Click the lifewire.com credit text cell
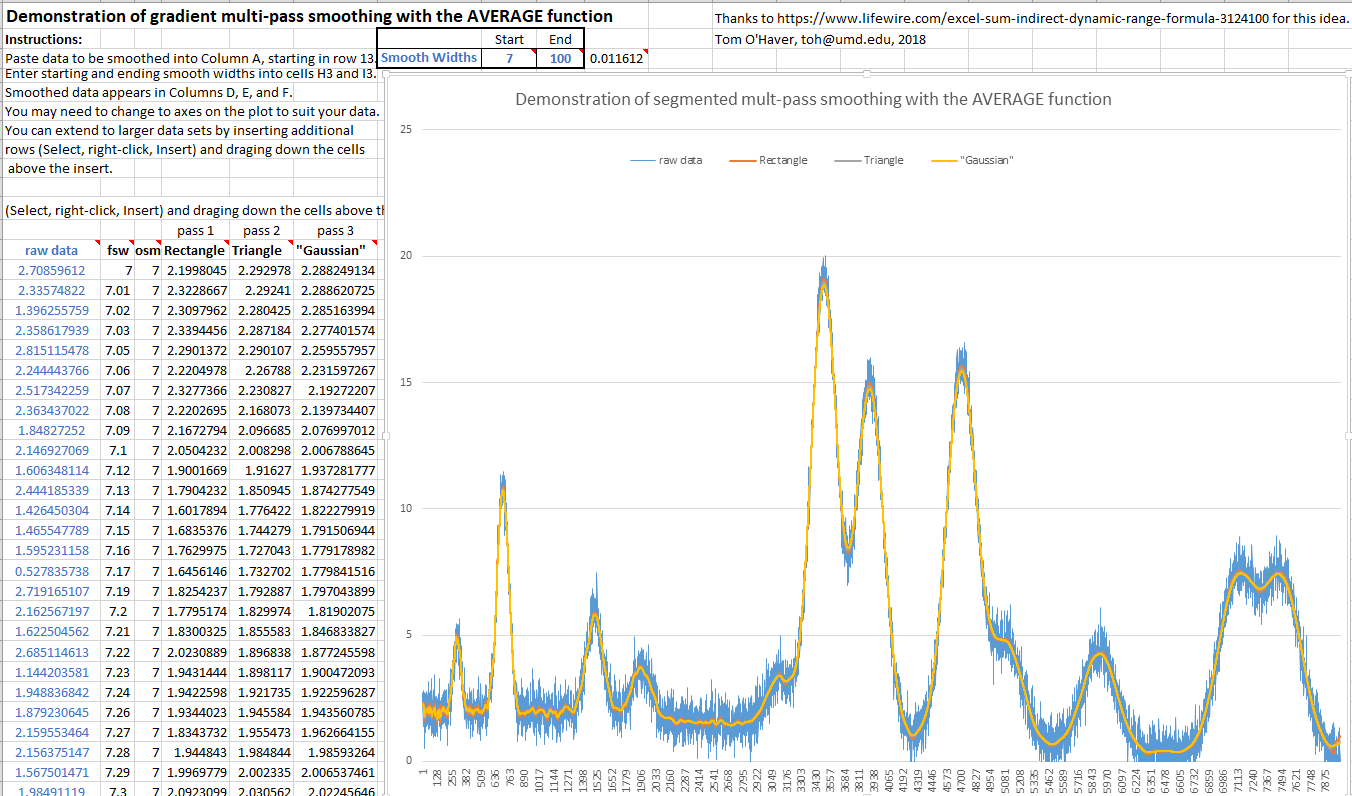The height and width of the screenshot is (796, 1352). [x=1031, y=19]
